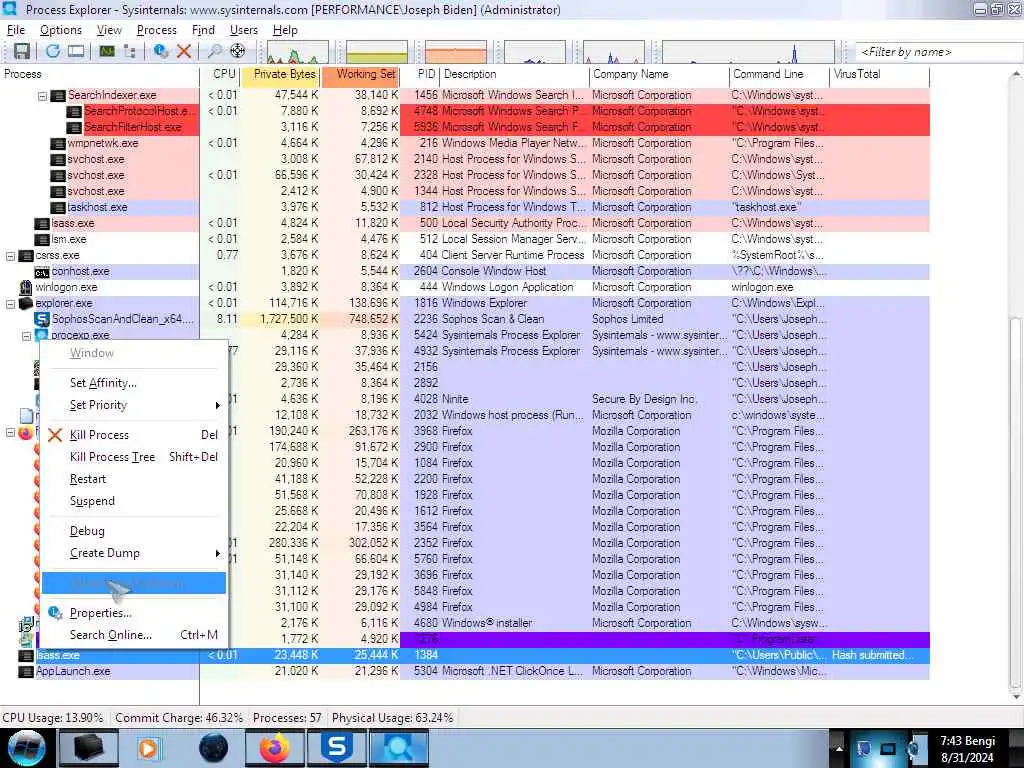The width and height of the screenshot is (1024, 768).
Task: Click the Refresh Now toolbar icon
Action: pos(53,51)
